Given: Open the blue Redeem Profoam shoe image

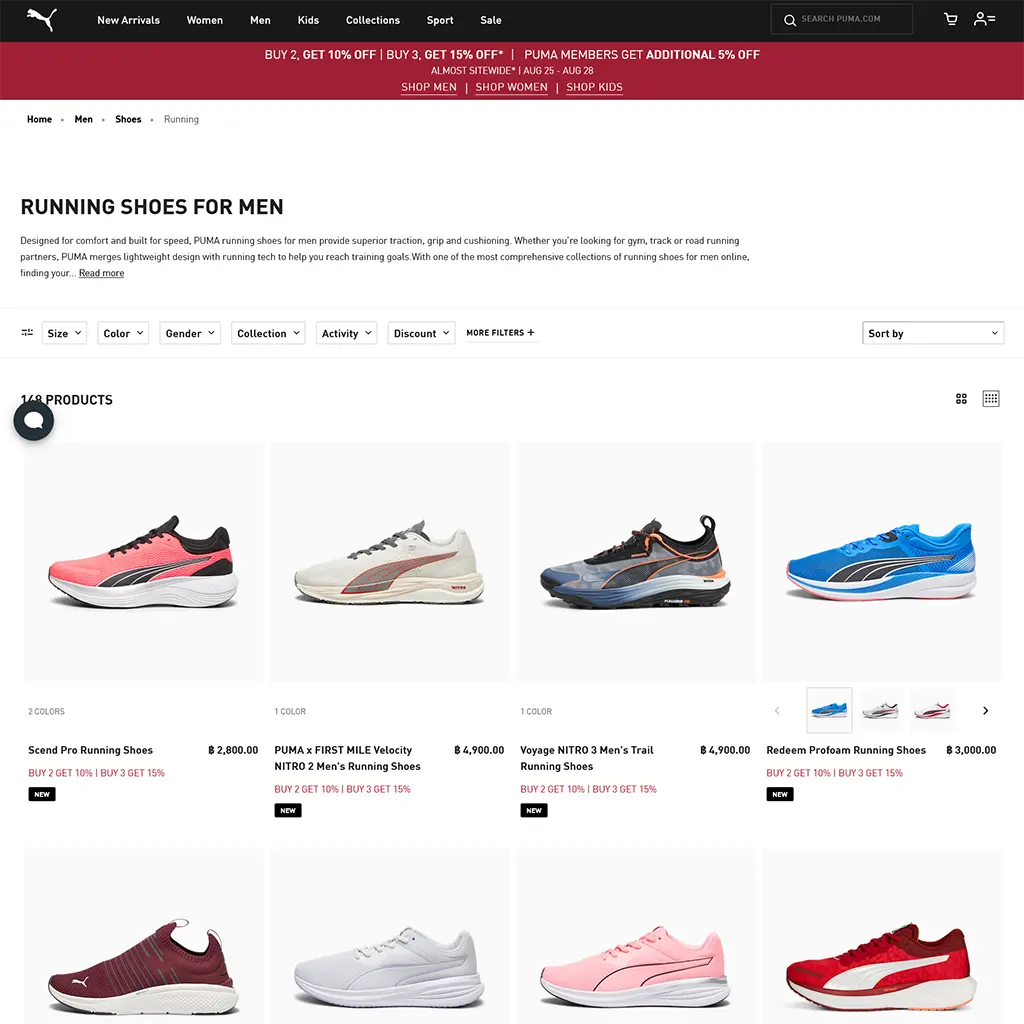Looking at the screenshot, I should [x=882, y=562].
